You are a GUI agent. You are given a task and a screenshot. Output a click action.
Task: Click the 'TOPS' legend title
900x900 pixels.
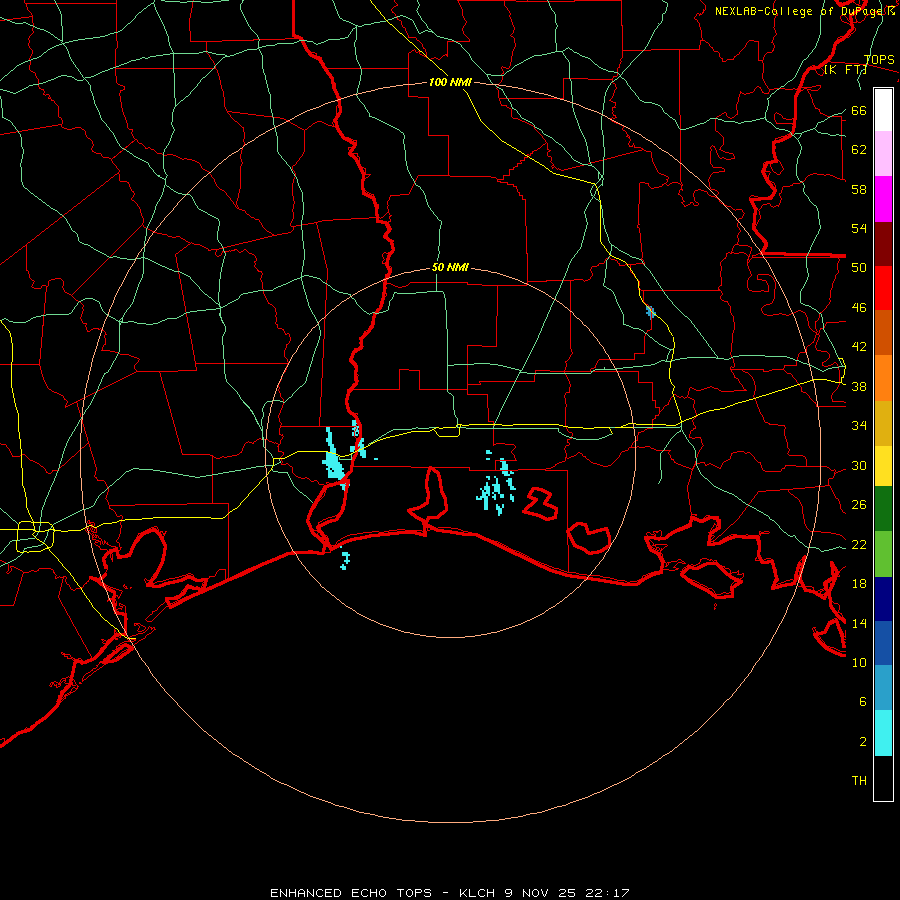(879, 60)
